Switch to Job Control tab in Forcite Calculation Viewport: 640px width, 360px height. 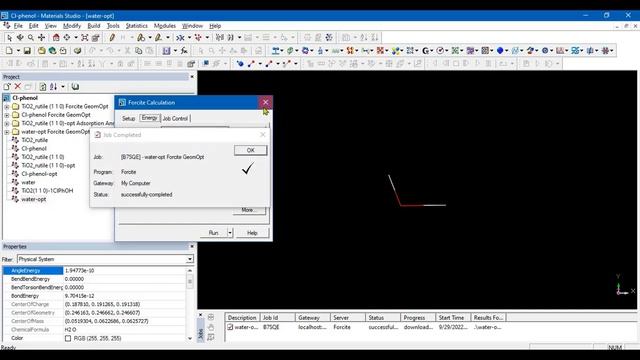(x=175, y=118)
